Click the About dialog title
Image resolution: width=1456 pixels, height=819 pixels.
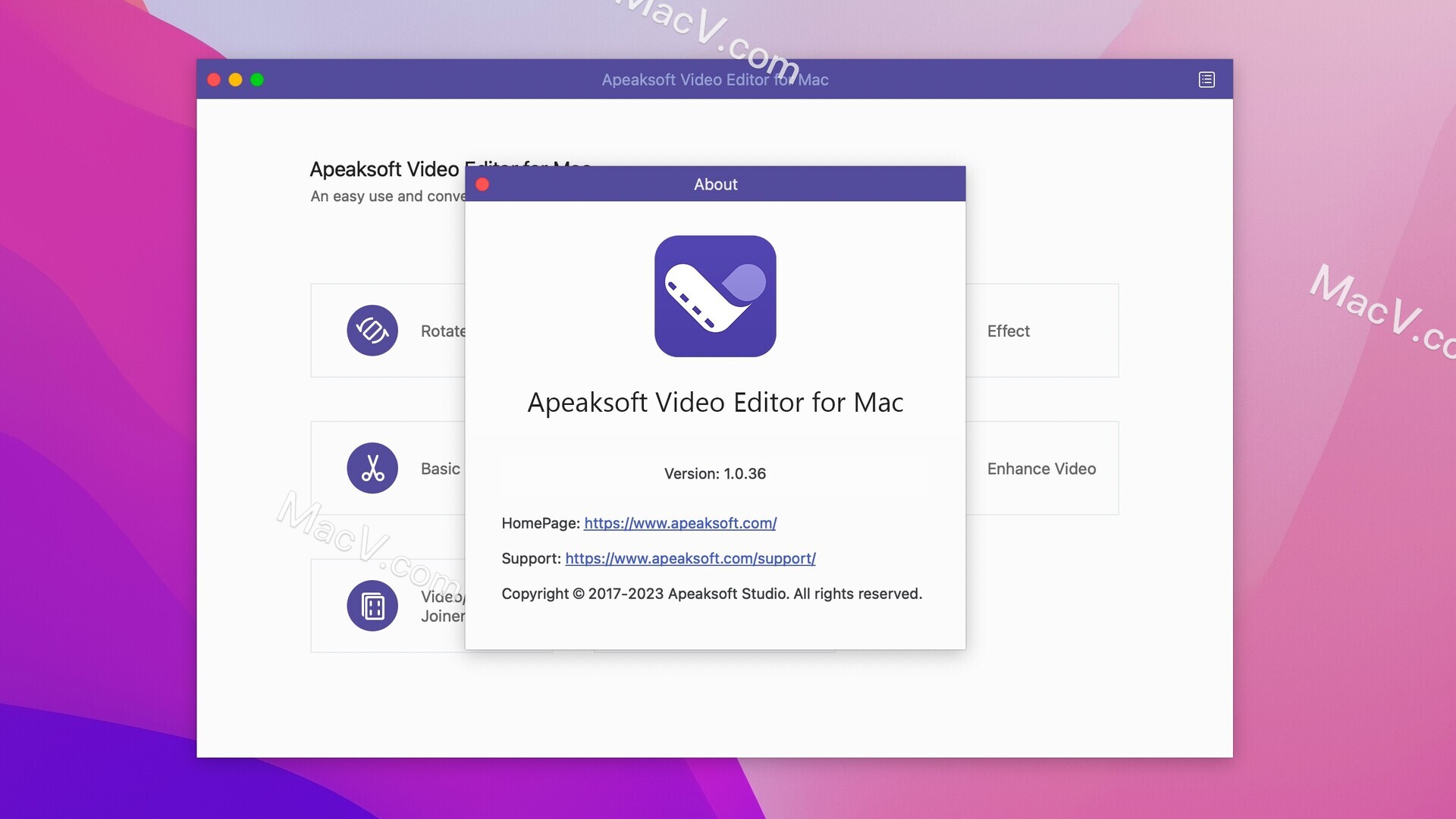[x=715, y=184]
